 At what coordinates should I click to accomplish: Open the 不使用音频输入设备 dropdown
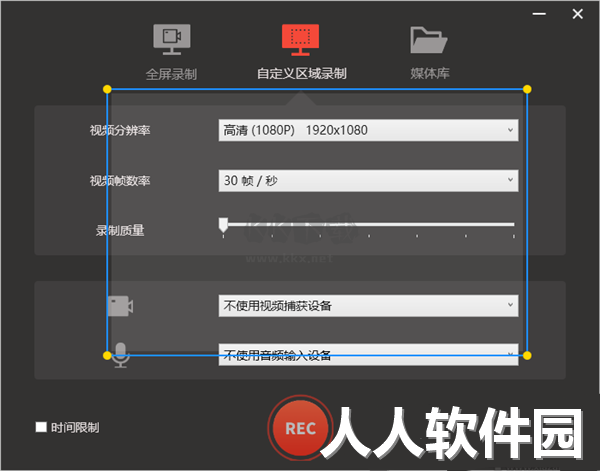(368, 355)
